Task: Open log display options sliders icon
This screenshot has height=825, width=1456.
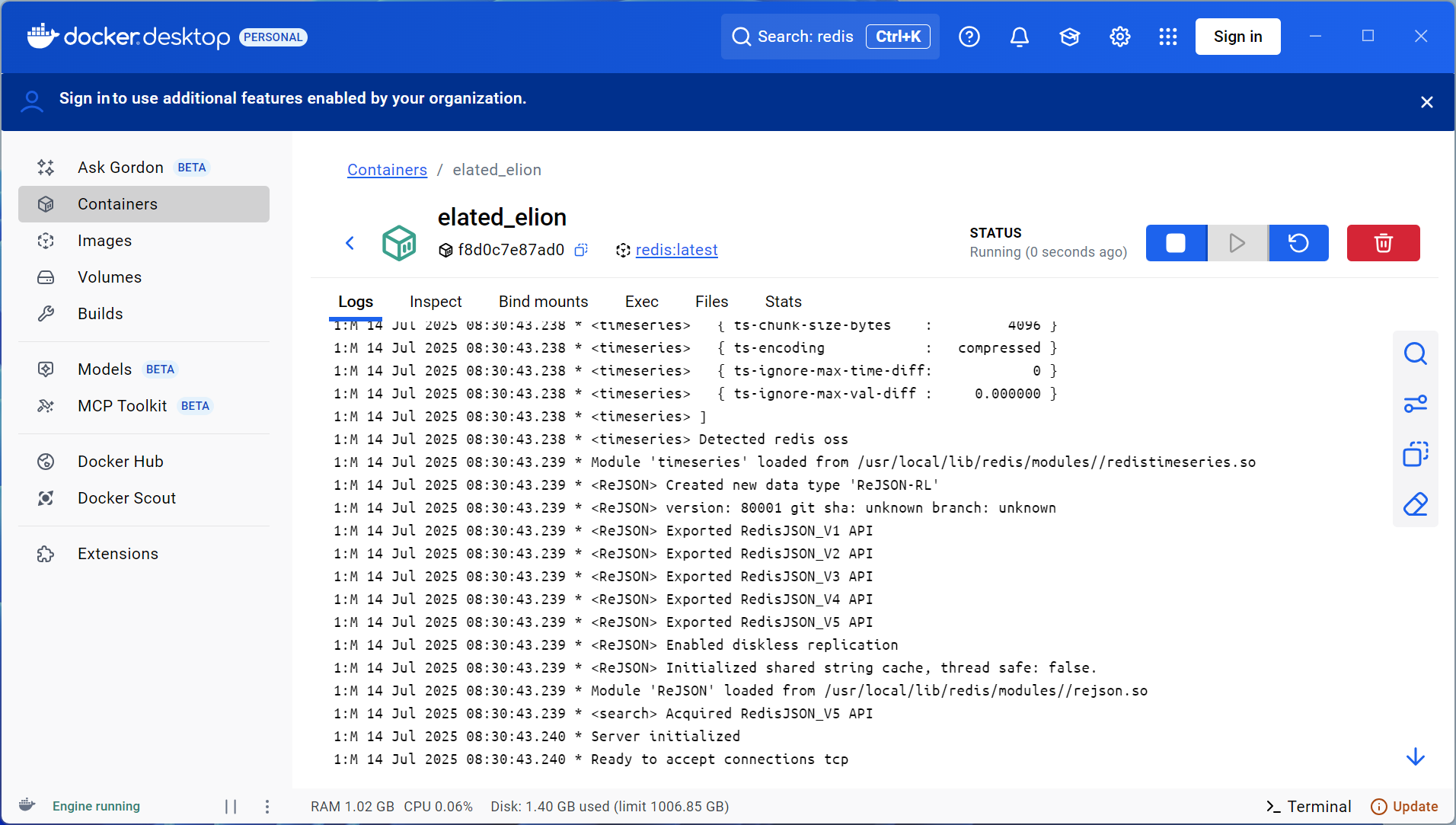Action: [1416, 404]
